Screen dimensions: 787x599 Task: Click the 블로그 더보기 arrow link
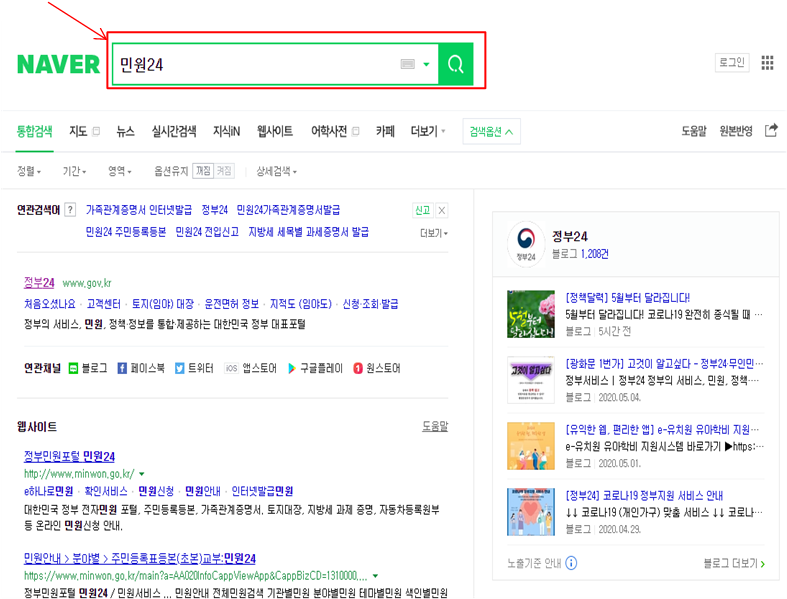[x=734, y=563]
